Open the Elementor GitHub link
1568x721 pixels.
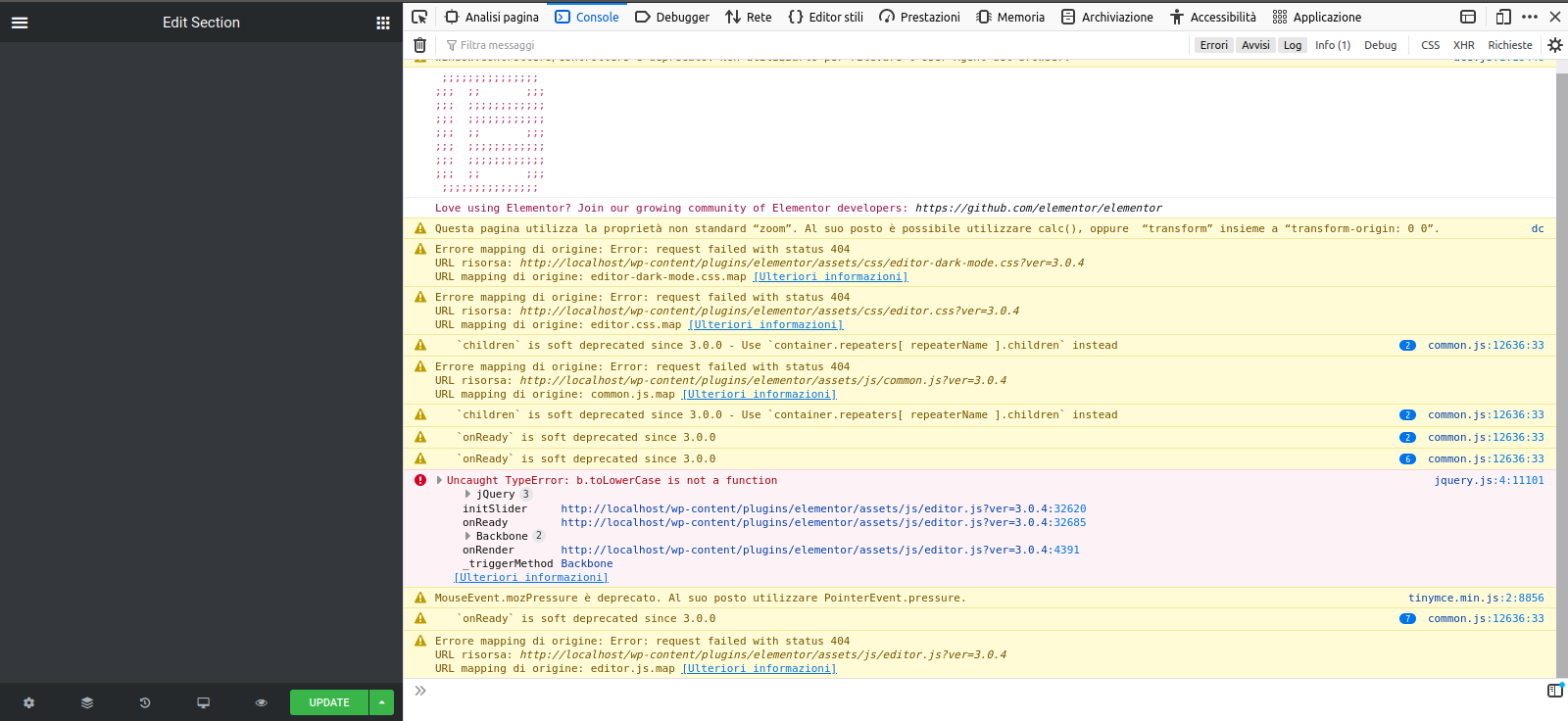[x=1039, y=208]
